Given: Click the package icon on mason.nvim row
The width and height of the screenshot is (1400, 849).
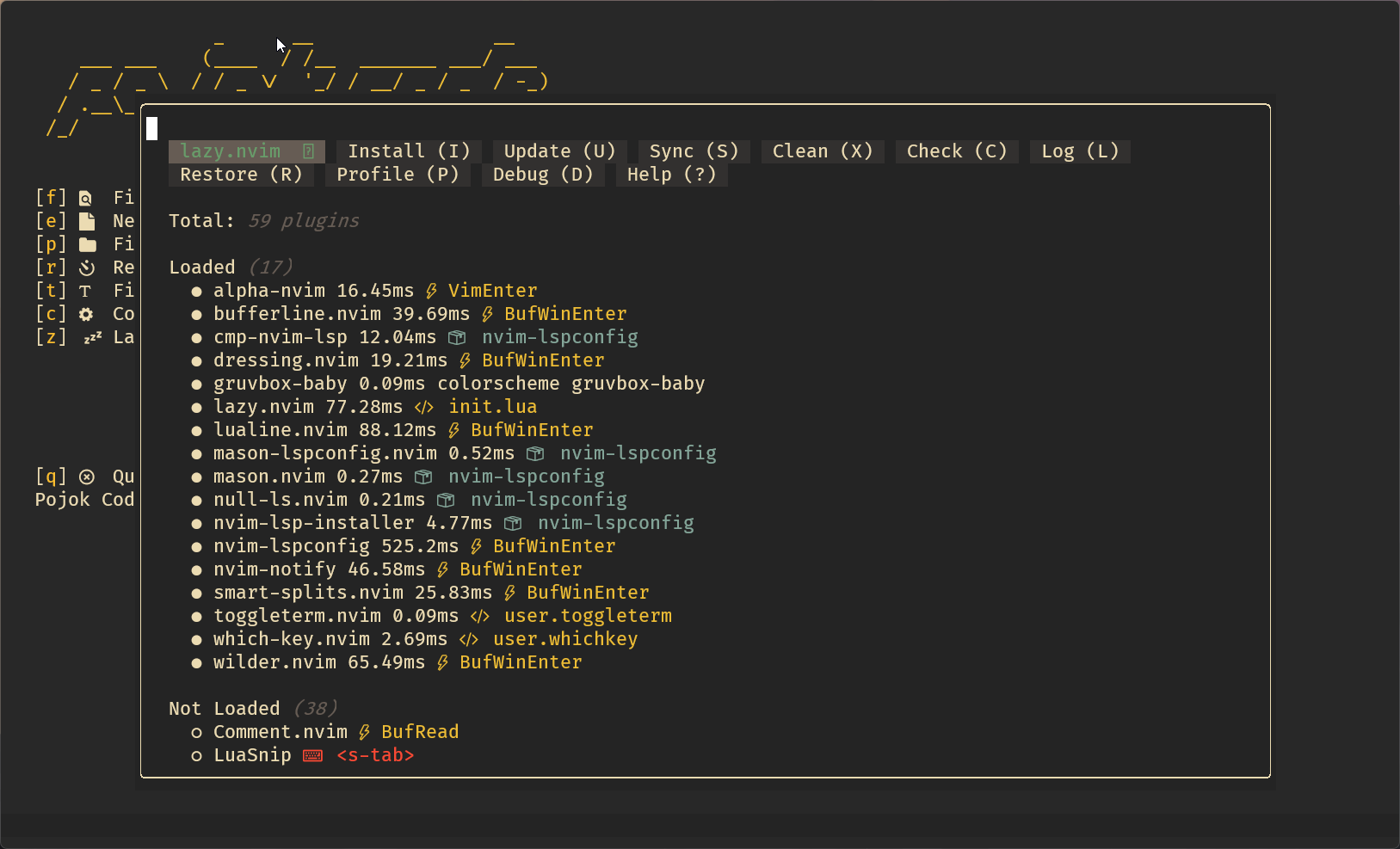Looking at the screenshot, I should [423, 477].
